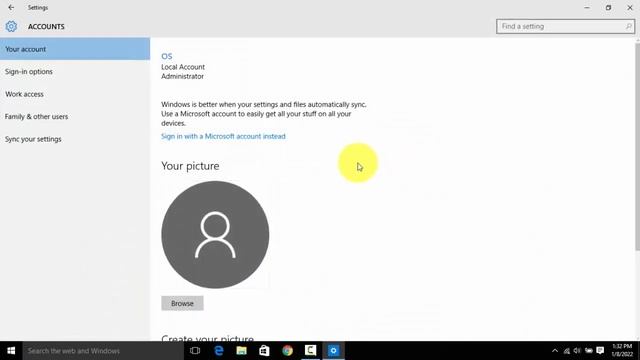Image resolution: width=640 pixels, height=360 pixels.
Task: Click the Browse button for your picture
Action: click(x=182, y=303)
